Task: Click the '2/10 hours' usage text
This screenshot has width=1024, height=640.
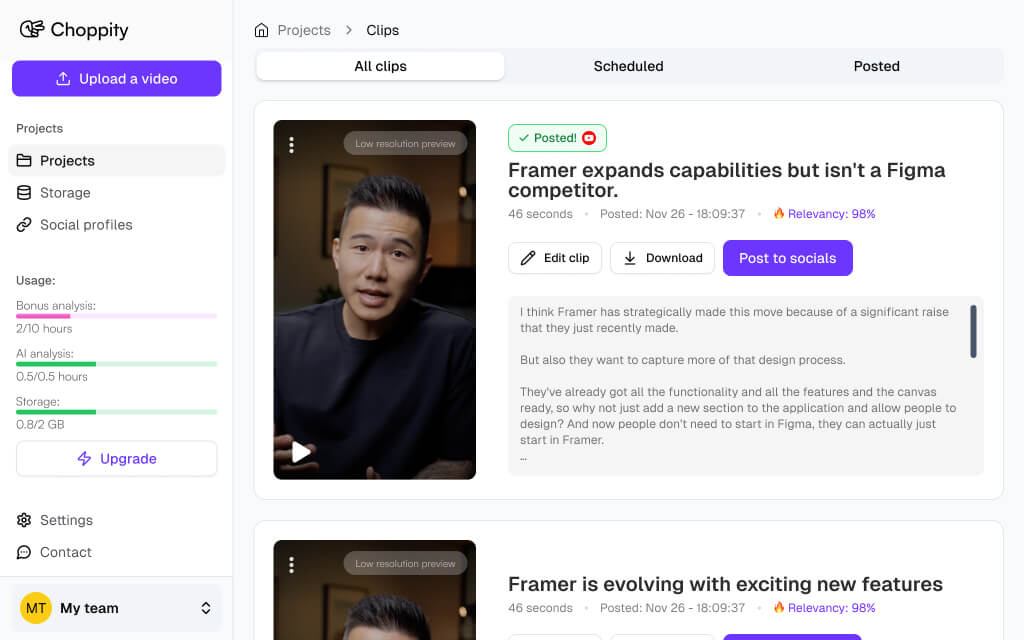Action: [x=44, y=328]
